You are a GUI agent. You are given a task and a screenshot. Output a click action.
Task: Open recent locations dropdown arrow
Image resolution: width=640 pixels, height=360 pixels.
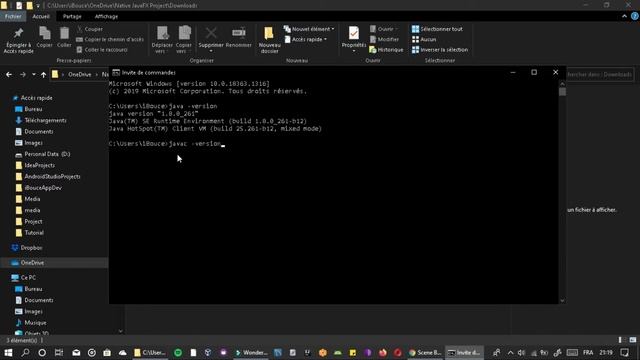tap(33, 75)
